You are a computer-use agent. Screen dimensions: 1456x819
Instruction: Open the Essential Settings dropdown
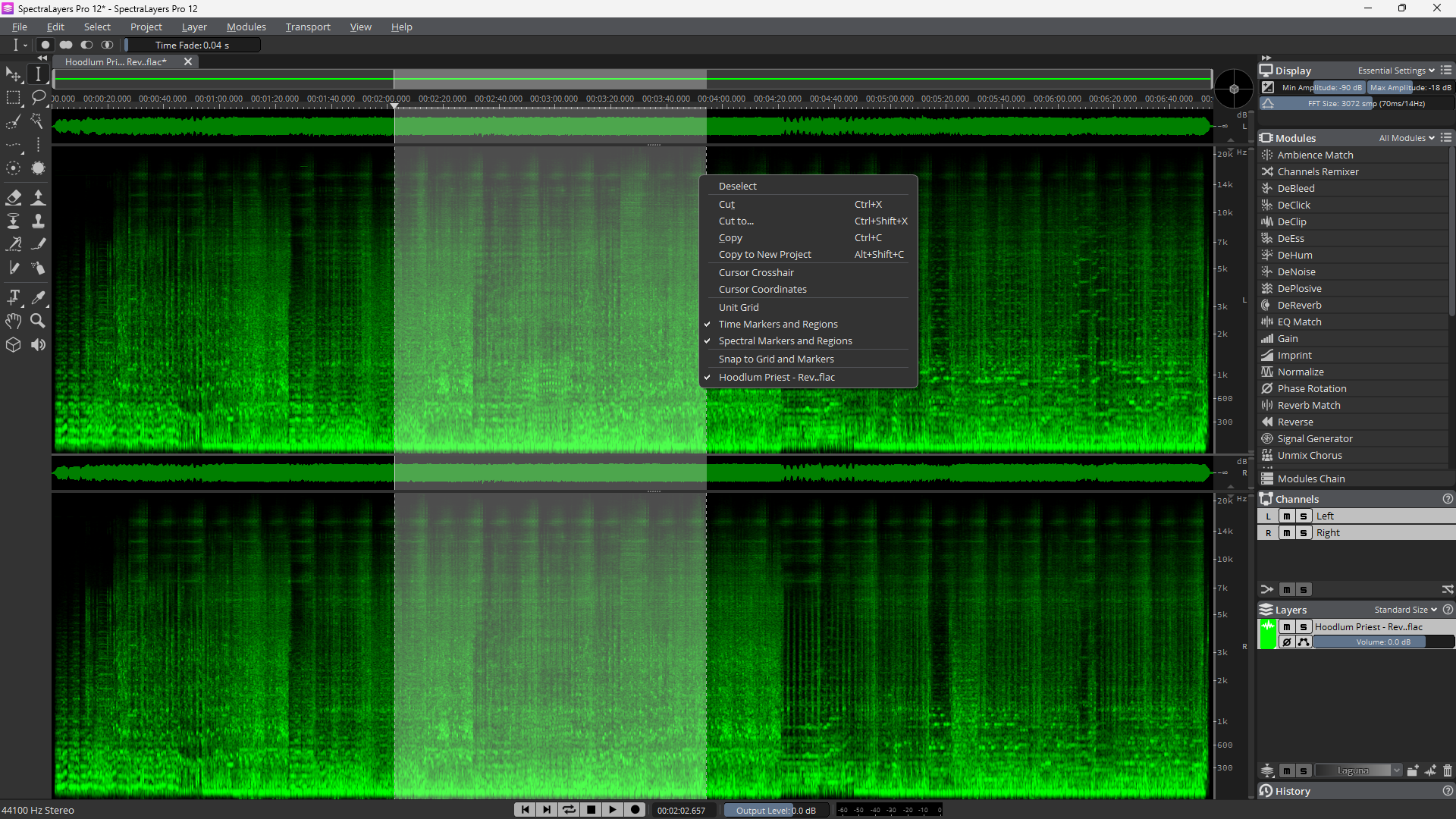point(1396,71)
